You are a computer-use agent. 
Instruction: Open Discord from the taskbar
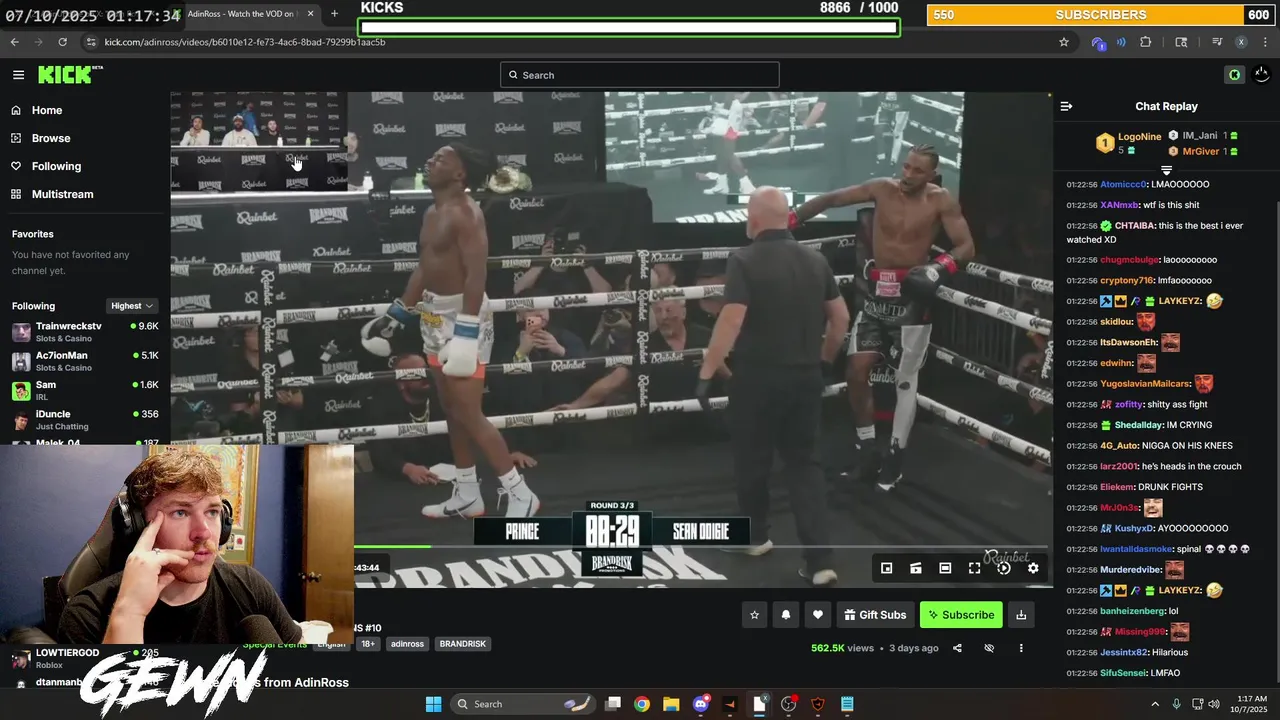[700, 704]
